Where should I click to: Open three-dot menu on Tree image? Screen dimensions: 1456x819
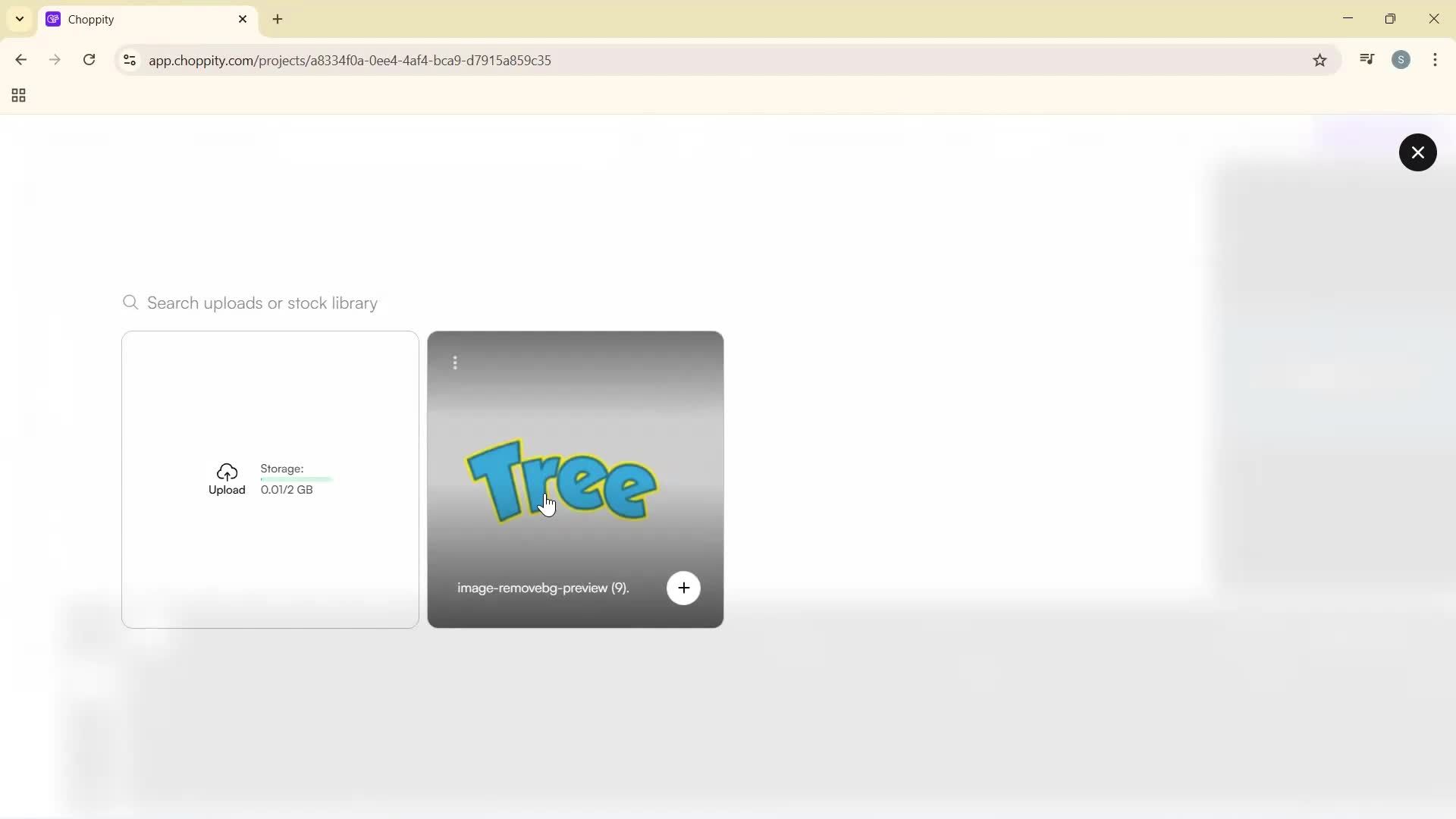pos(455,363)
